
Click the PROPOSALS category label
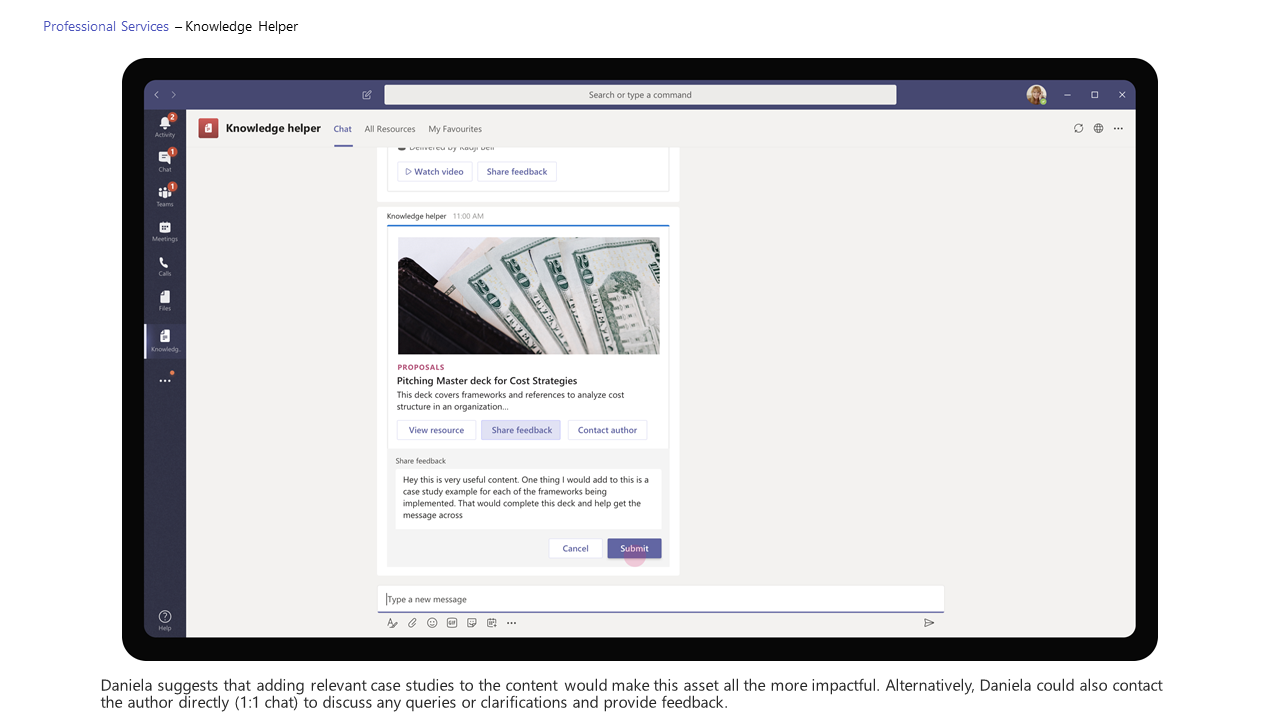421,367
